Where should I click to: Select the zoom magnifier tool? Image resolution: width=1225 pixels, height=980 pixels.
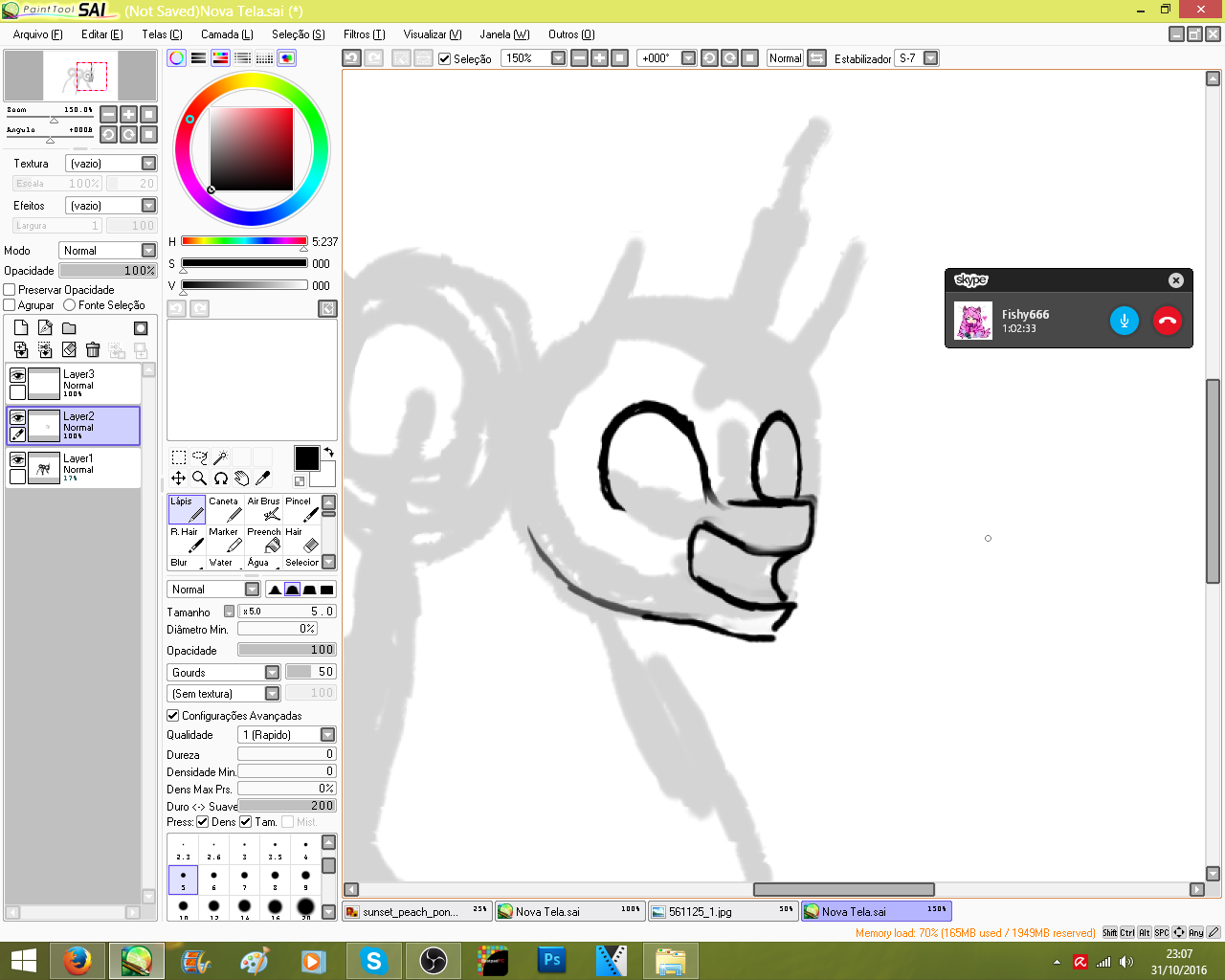point(200,479)
